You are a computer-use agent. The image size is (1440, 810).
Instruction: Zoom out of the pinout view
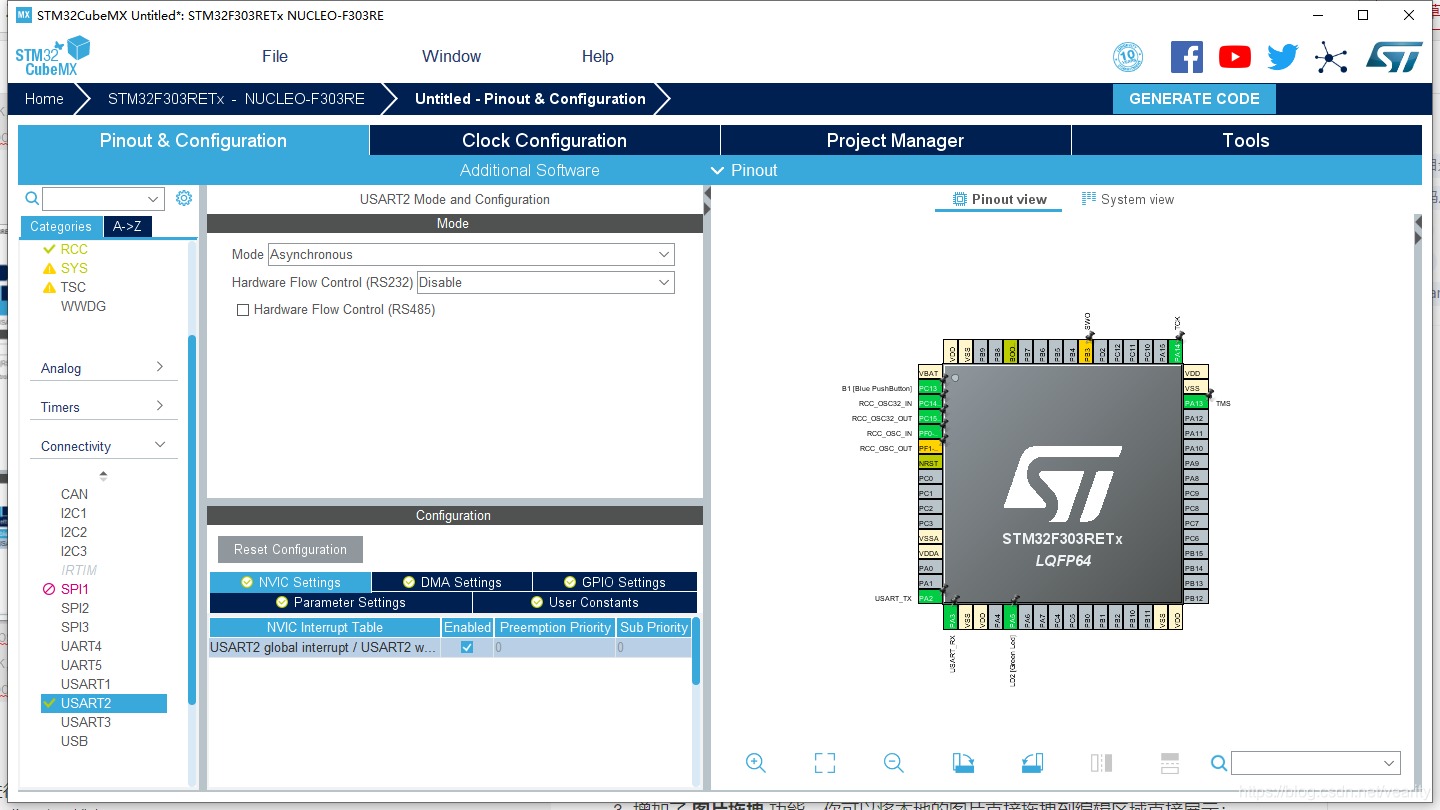(x=894, y=763)
